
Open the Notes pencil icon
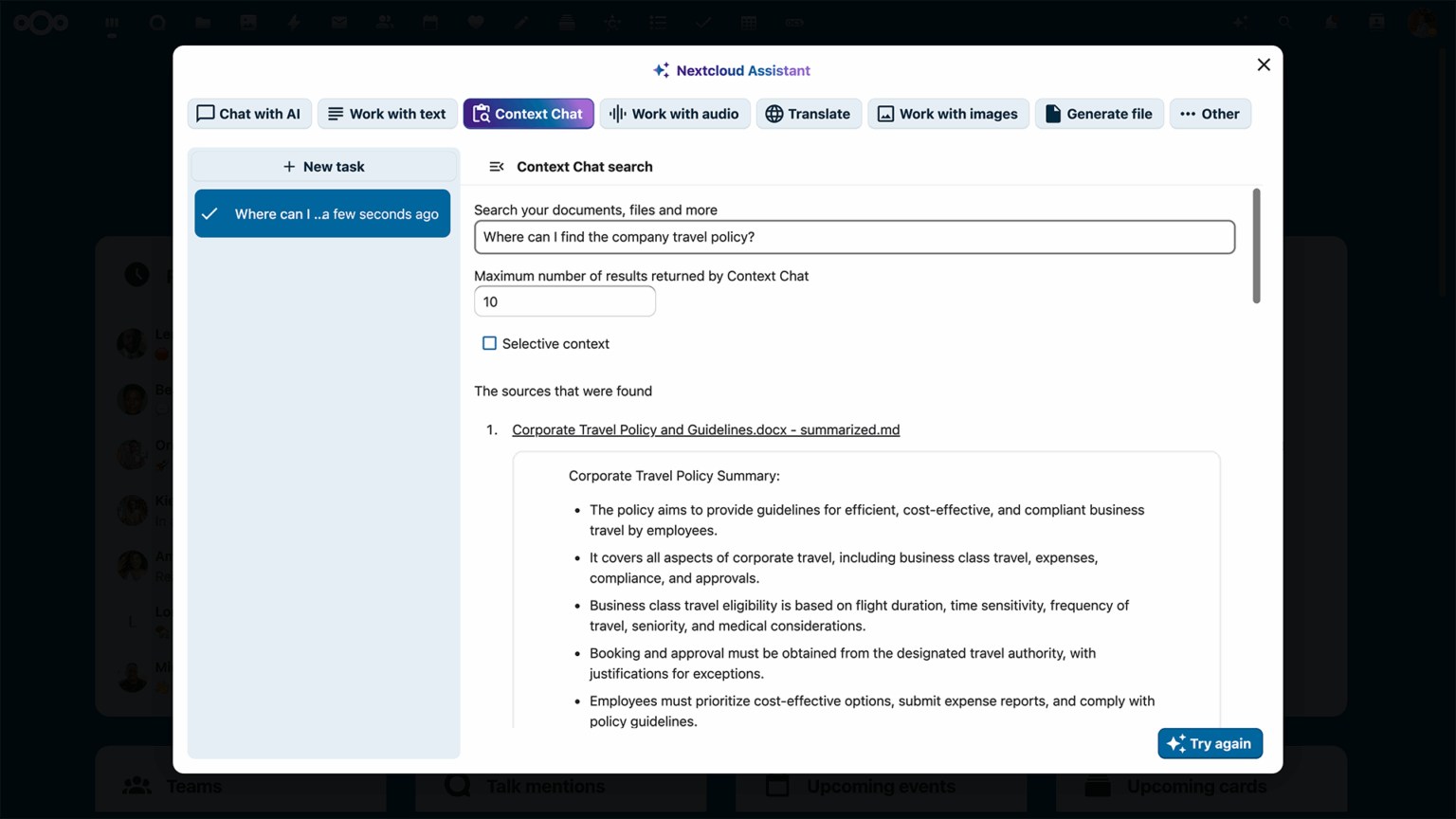click(520, 22)
